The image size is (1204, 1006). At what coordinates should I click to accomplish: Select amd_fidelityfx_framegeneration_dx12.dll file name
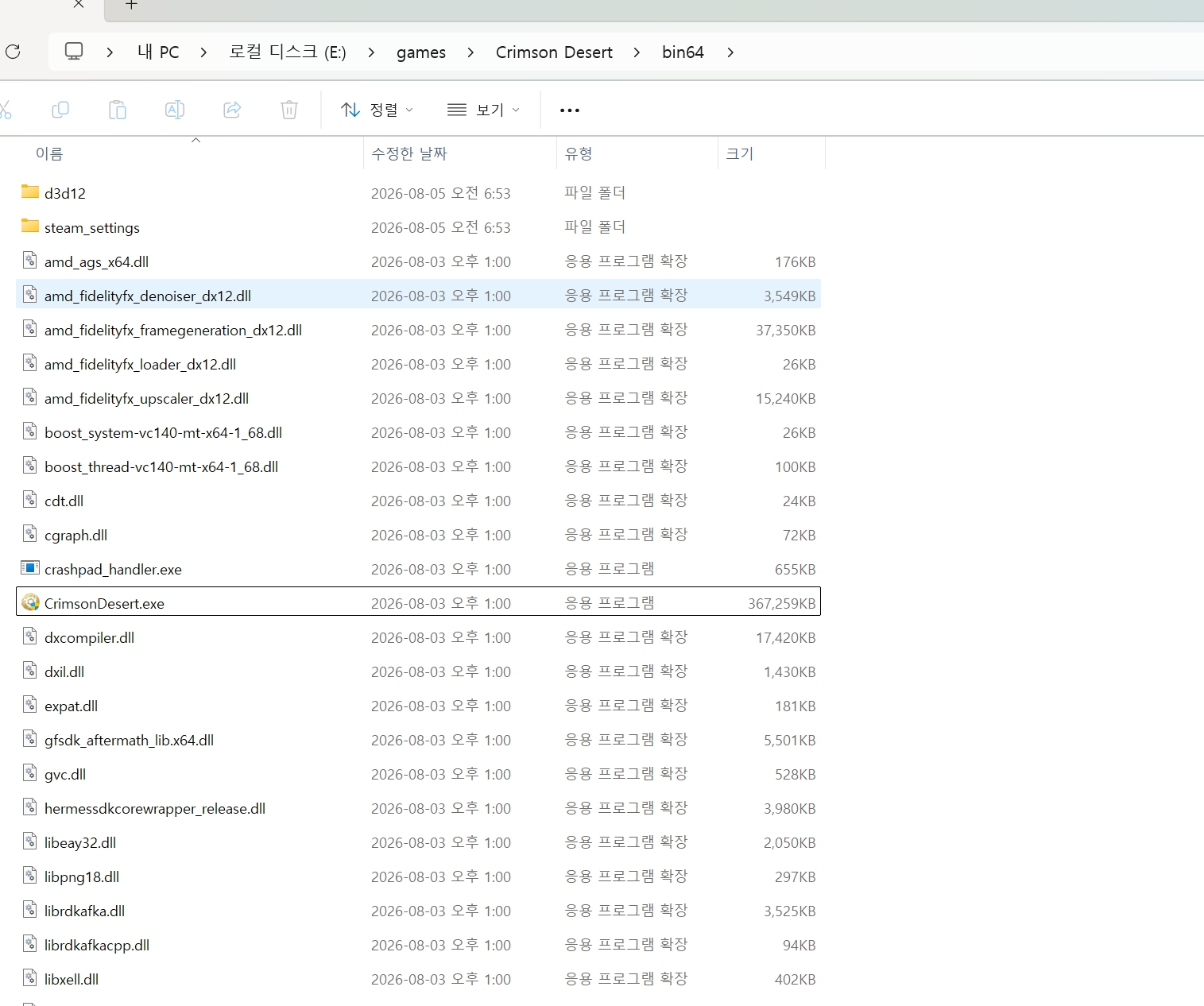(x=173, y=331)
